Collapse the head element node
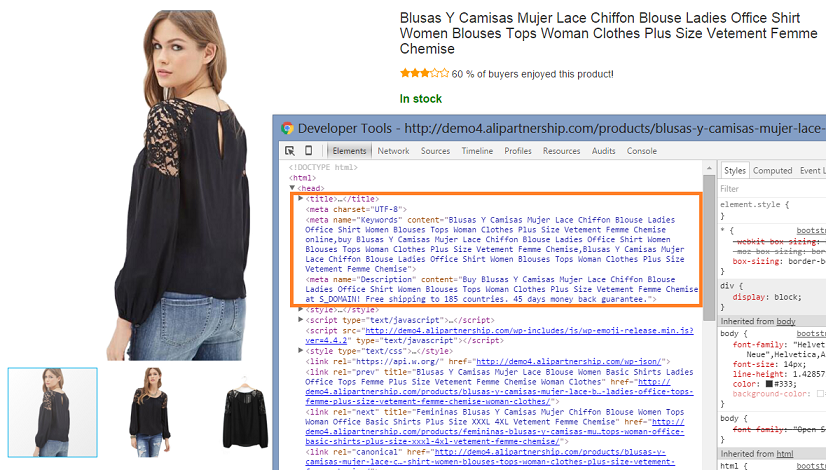The width and height of the screenshot is (826, 470). pyautogui.click(x=292, y=188)
